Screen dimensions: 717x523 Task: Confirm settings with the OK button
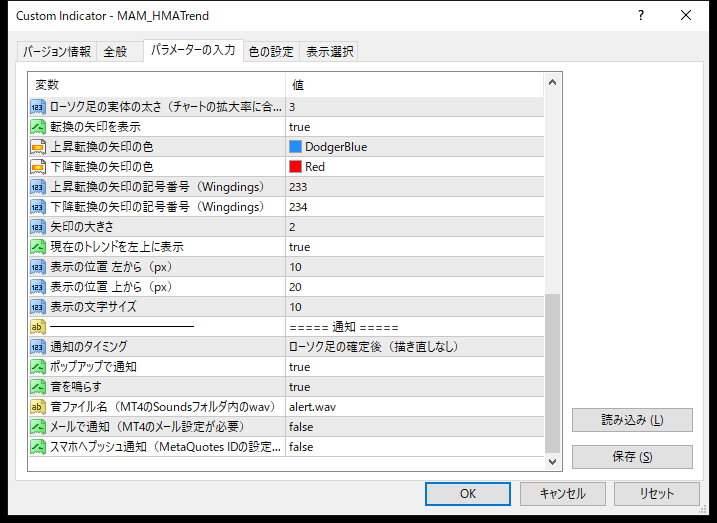pyautogui.click(x=468, y=494)
